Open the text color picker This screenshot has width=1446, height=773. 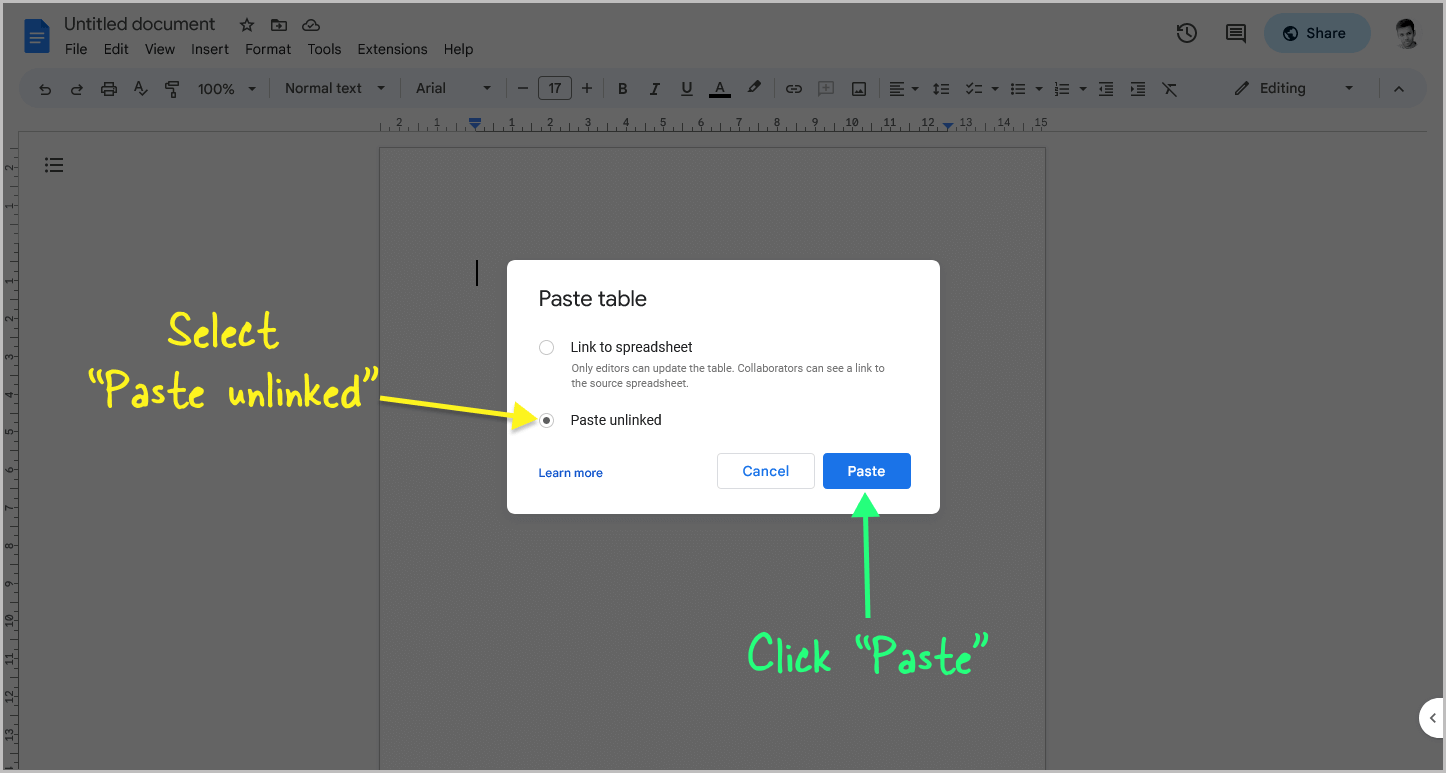click(719, 89)
